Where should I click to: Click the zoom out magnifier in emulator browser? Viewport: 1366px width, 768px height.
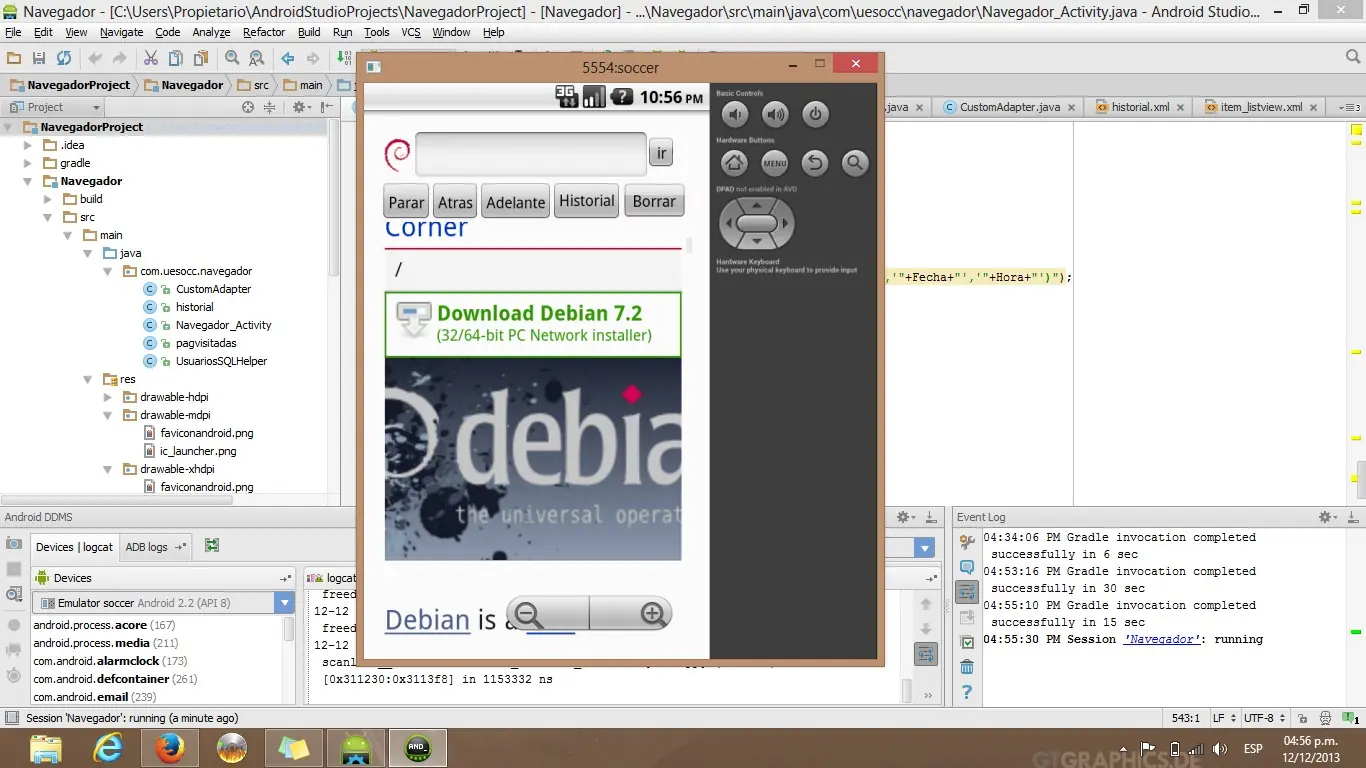(528, 614)
